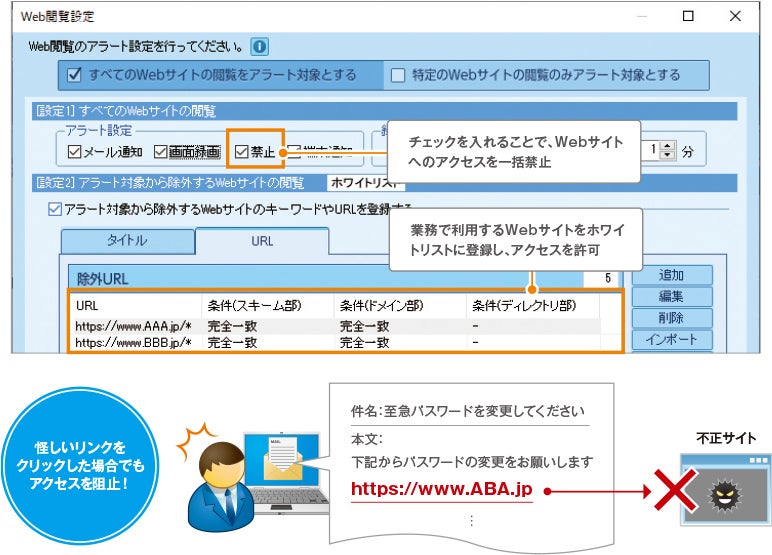
Task: Click the blue info icon beside the alert instruction
Action: click(259, 46)
